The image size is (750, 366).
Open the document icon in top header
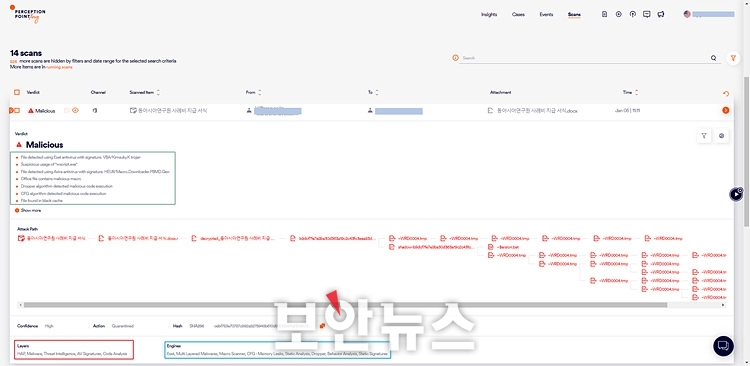coord(605,14)
